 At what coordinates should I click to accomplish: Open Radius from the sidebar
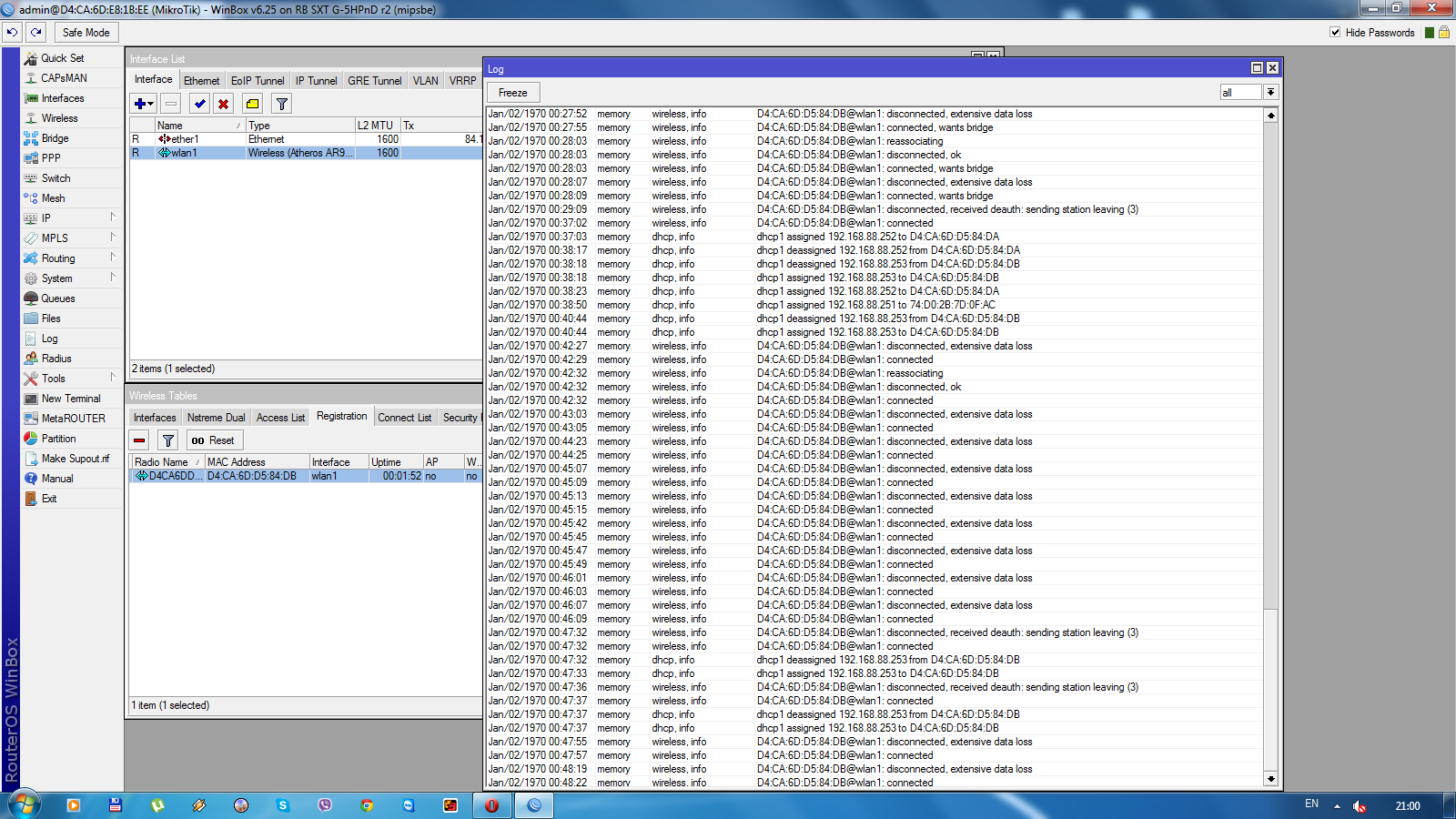56,359
